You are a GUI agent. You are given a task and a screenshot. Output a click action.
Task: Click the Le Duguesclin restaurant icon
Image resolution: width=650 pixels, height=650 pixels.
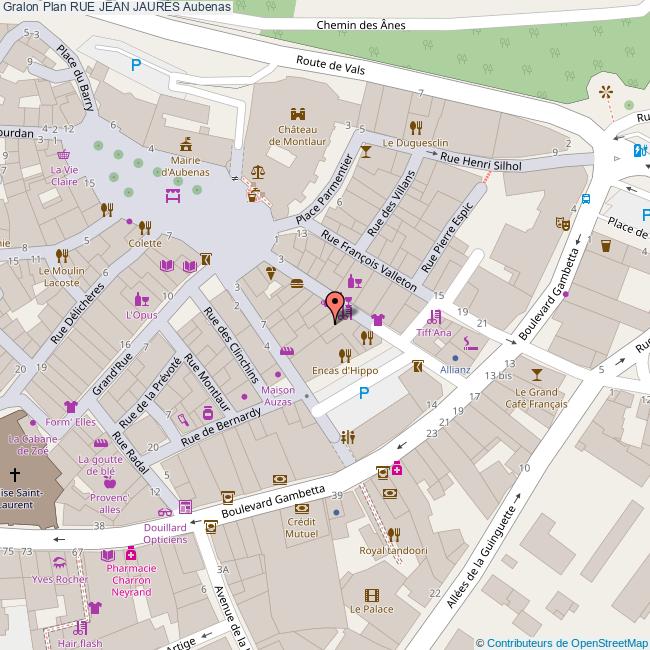coord(416,127)
